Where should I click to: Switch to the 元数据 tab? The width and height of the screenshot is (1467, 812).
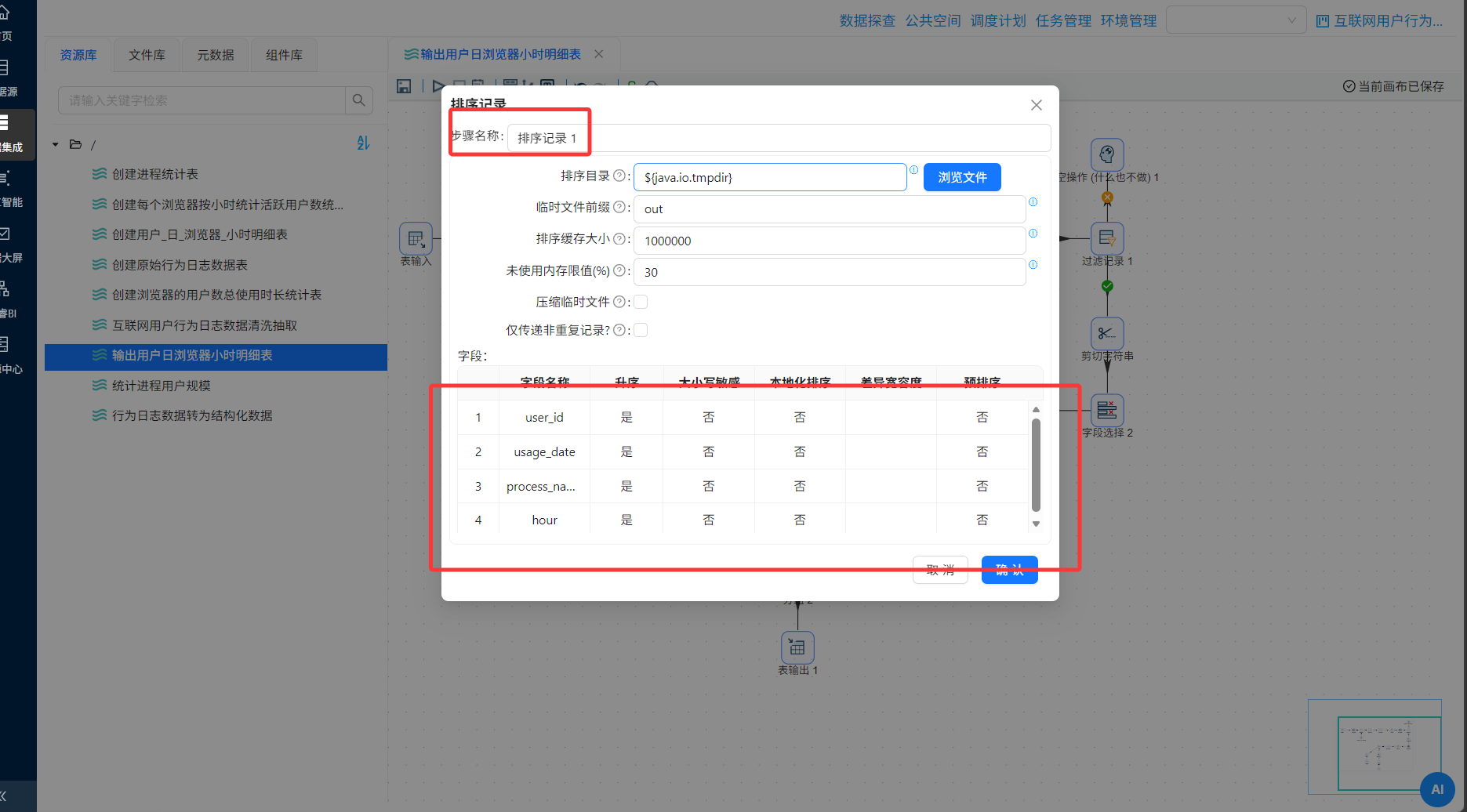[x=216, y=55]
